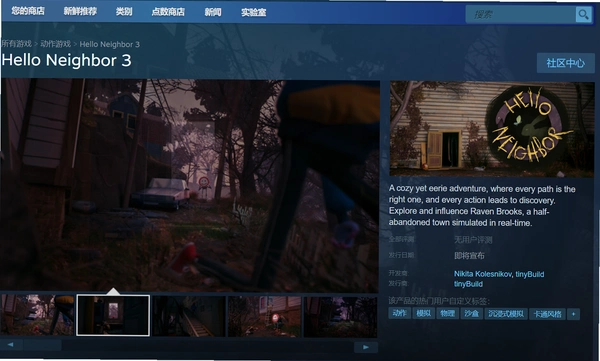Select the first screenshot thumbnail
This screenshot has height=361, width=600.
pos(38,314)
